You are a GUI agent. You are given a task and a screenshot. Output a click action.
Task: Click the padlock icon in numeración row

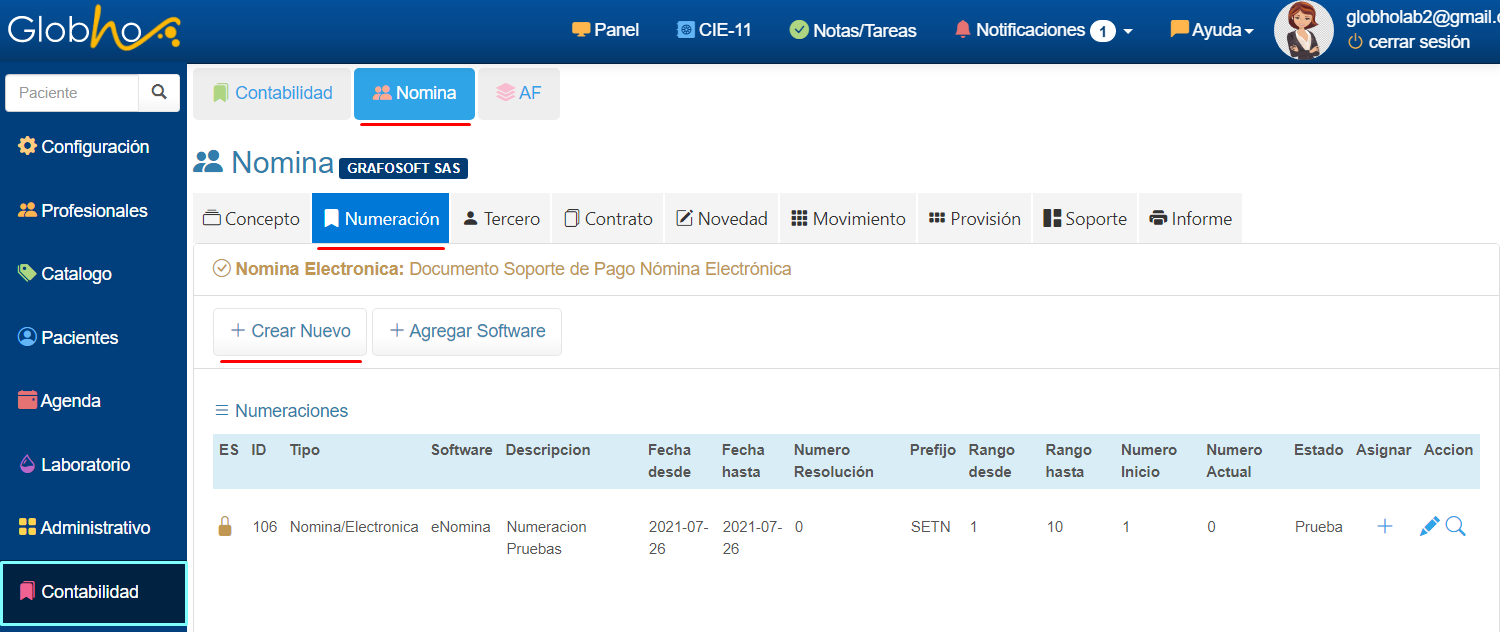(x=225, y=526)
